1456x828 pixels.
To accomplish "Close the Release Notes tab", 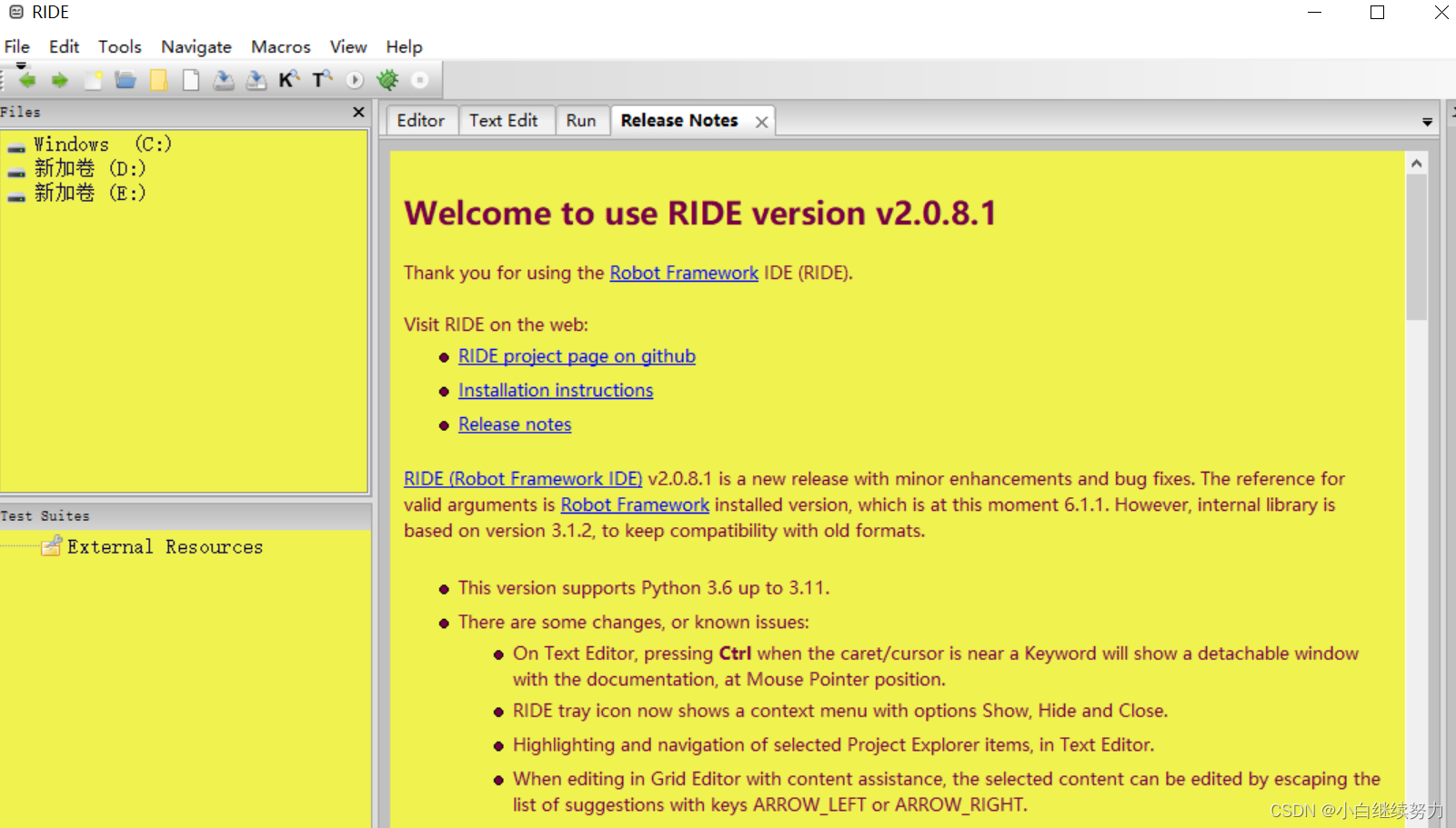I will [762, 122].
